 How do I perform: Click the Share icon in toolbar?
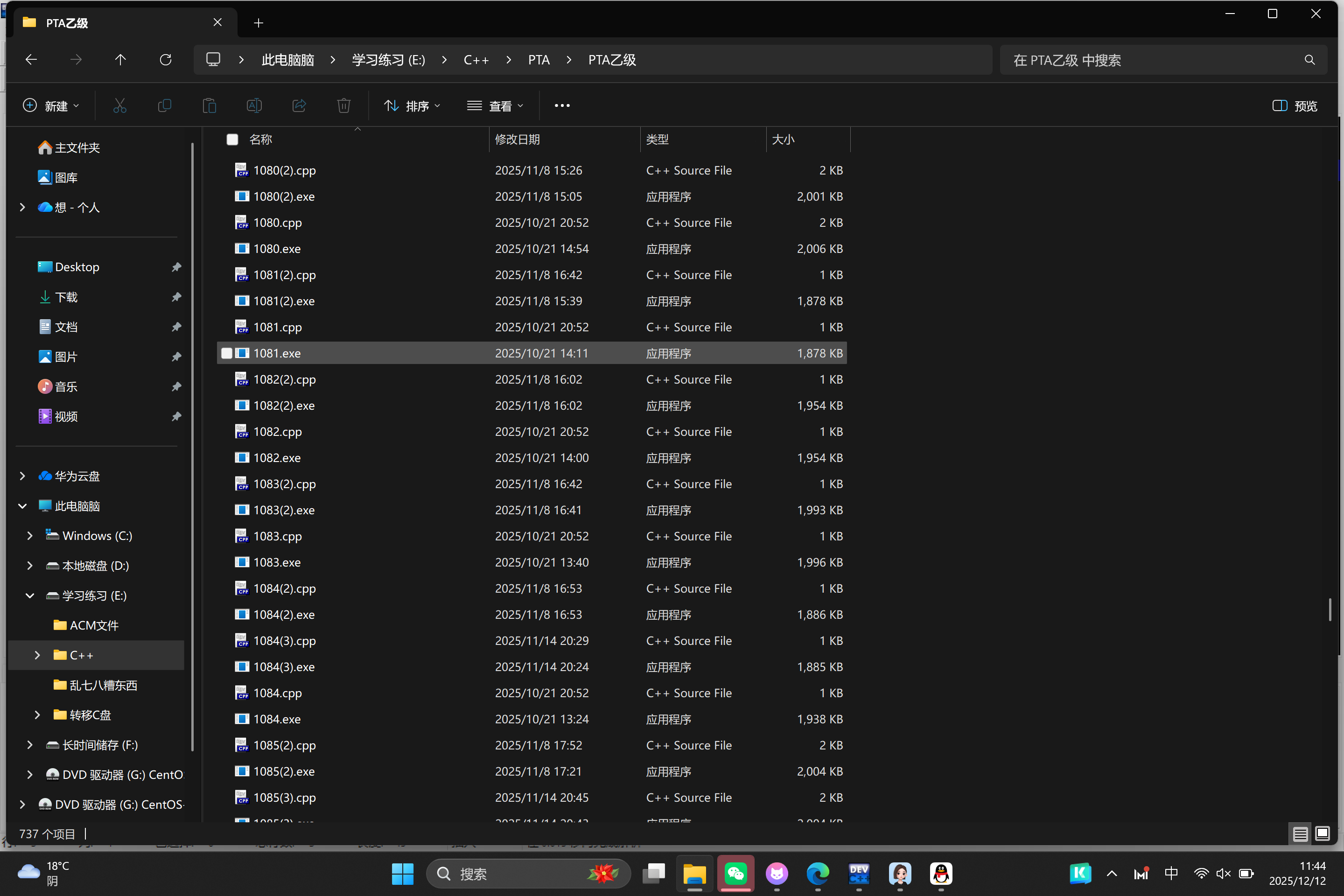pos(299,106)
